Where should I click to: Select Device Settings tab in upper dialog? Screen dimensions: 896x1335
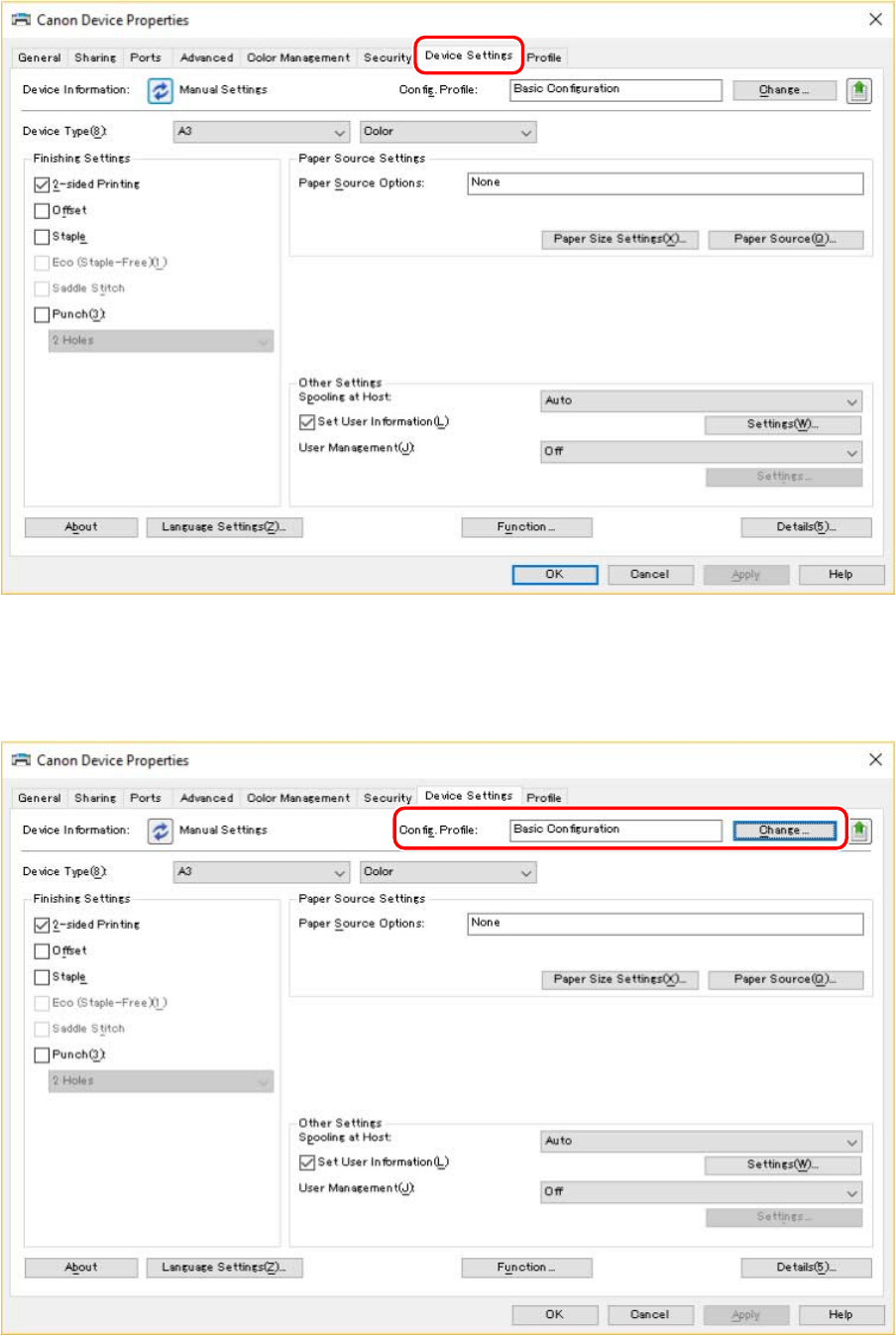click(x=469, y=56)
